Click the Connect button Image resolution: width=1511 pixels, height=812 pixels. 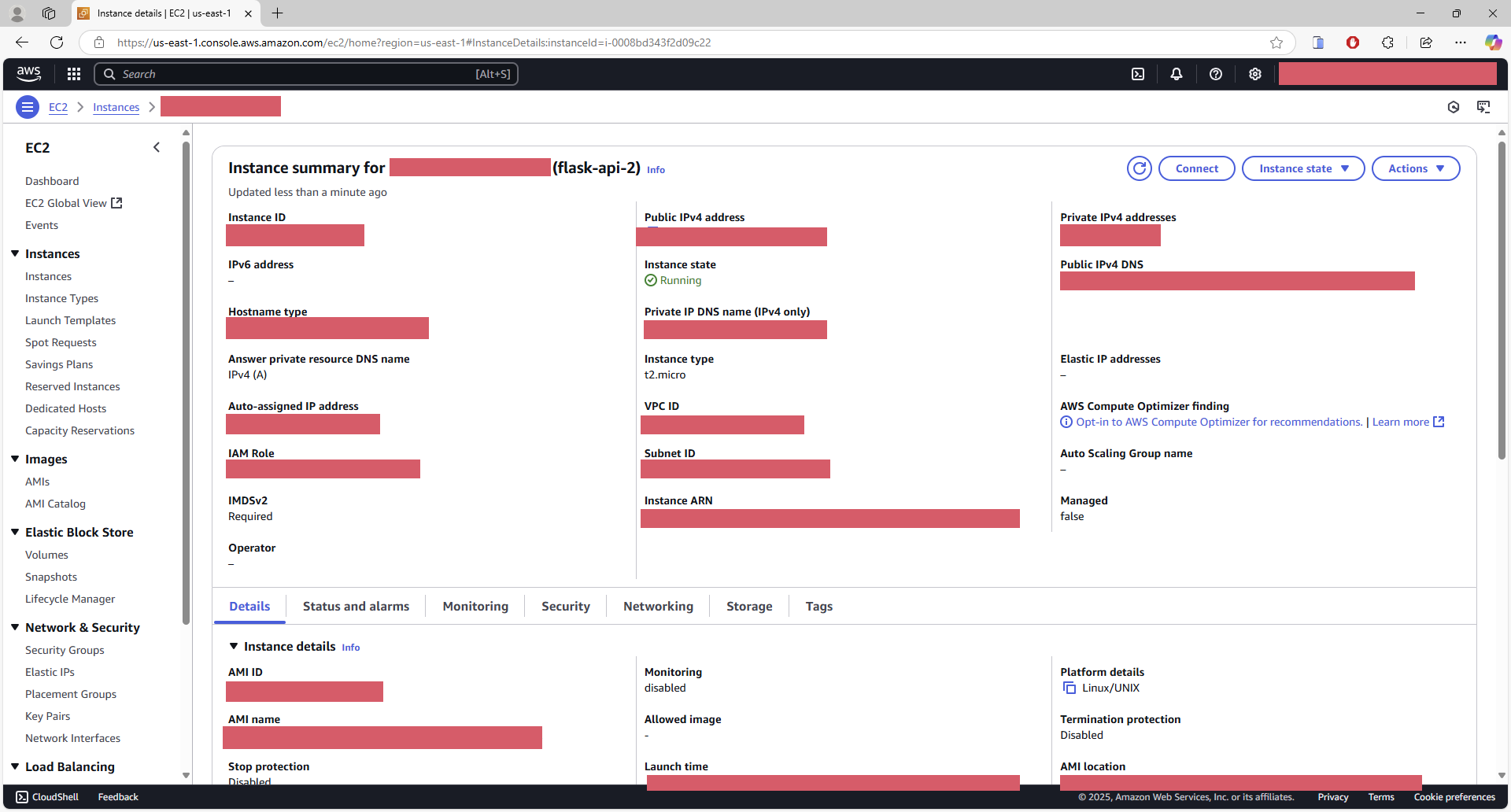[x=1196, y=168]
